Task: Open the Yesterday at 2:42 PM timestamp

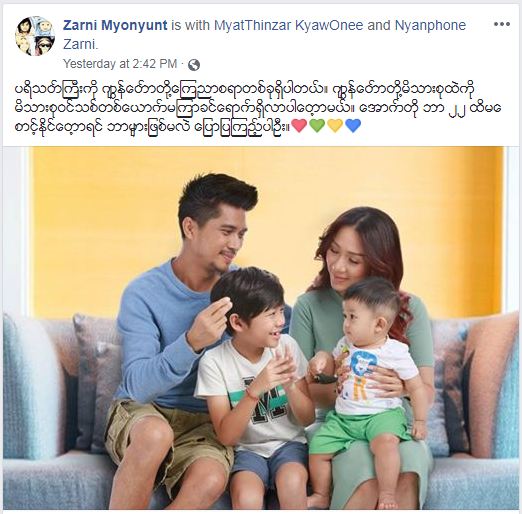Action: [120, 64]
